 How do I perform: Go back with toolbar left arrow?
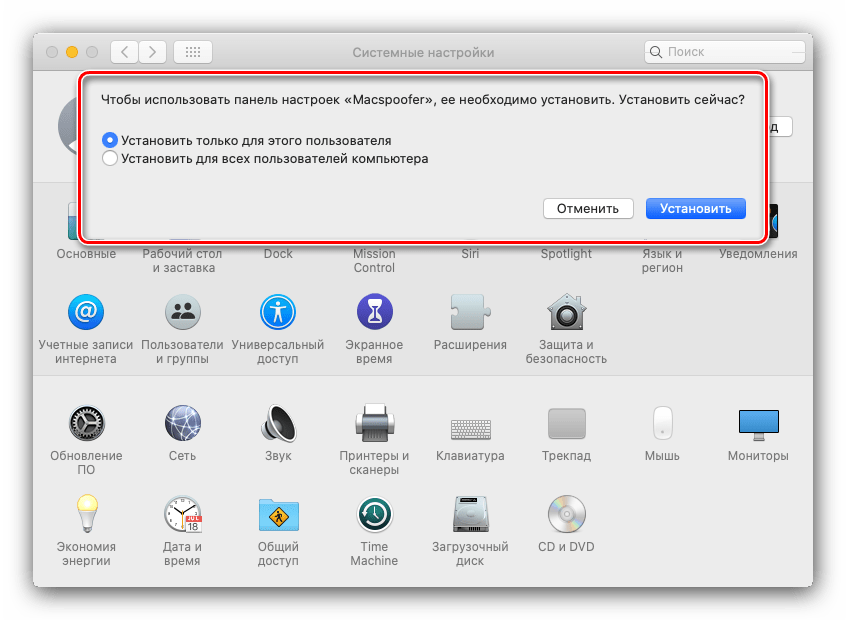124,52
